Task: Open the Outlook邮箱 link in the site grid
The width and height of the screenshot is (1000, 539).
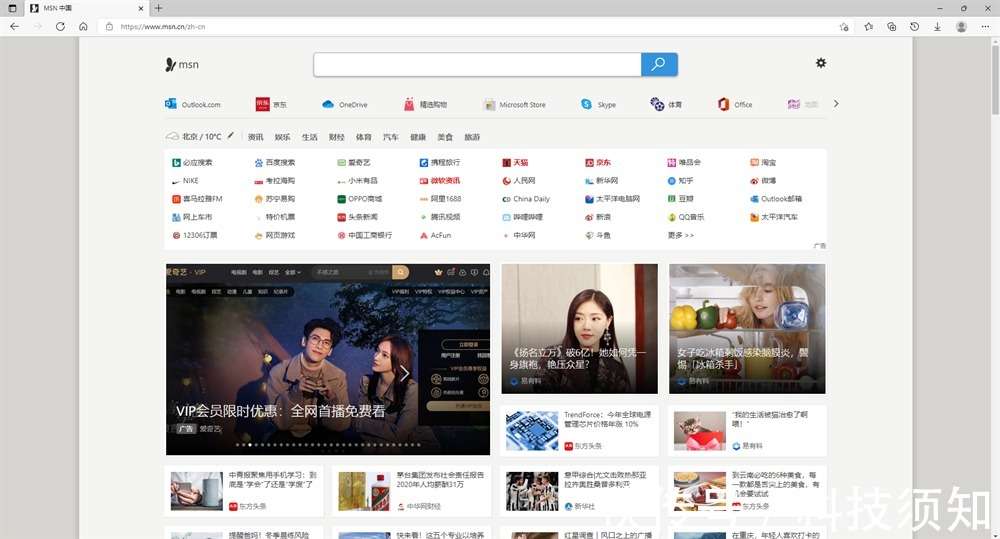Action: pyautogui.click(x=776, y=199)
